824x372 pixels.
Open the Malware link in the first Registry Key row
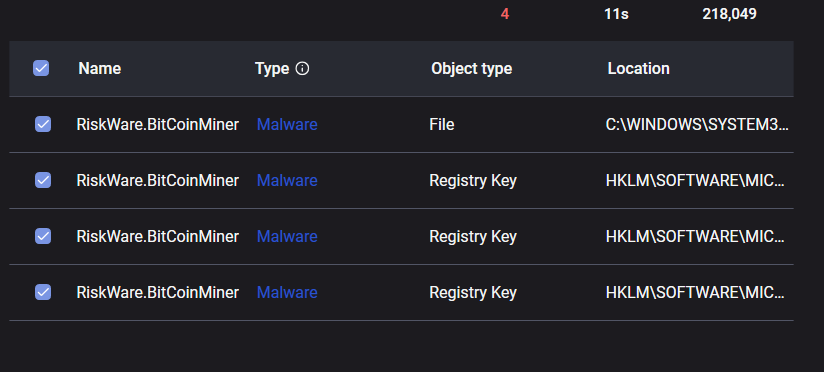[x=287, y=180]
